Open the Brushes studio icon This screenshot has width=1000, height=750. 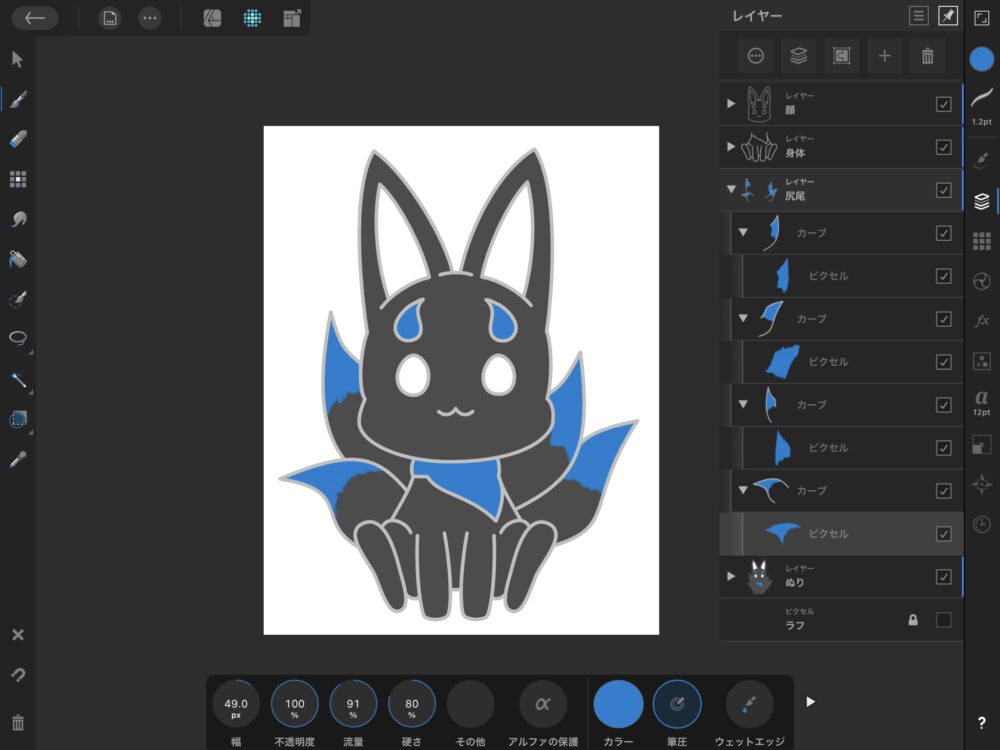coord(982,158)
